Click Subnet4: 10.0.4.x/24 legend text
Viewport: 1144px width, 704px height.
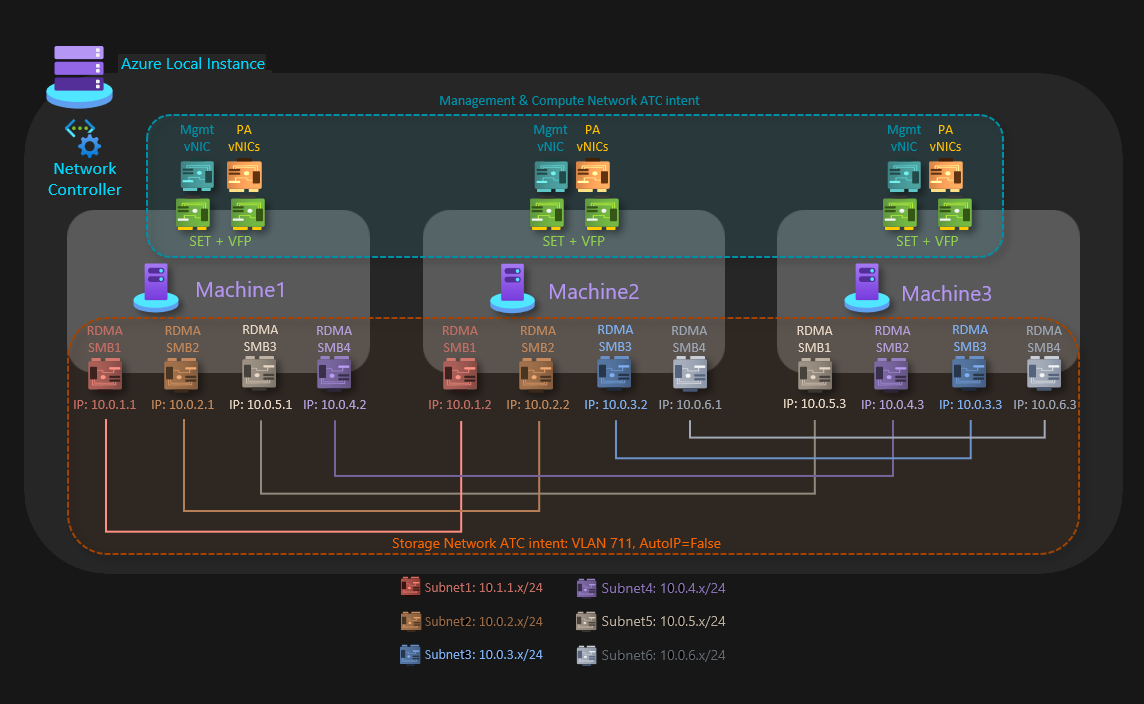pos(663,588)
